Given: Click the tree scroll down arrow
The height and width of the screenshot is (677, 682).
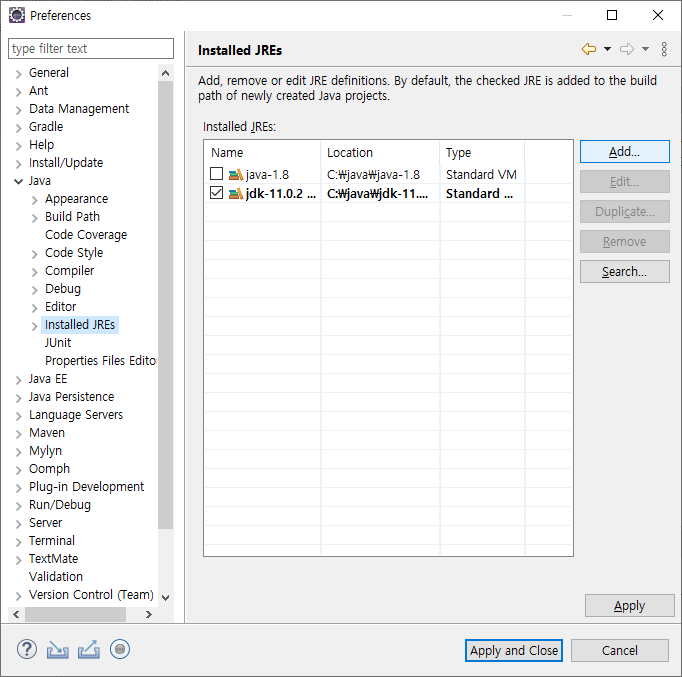Looking at the screenshot, I should (165, 597).
